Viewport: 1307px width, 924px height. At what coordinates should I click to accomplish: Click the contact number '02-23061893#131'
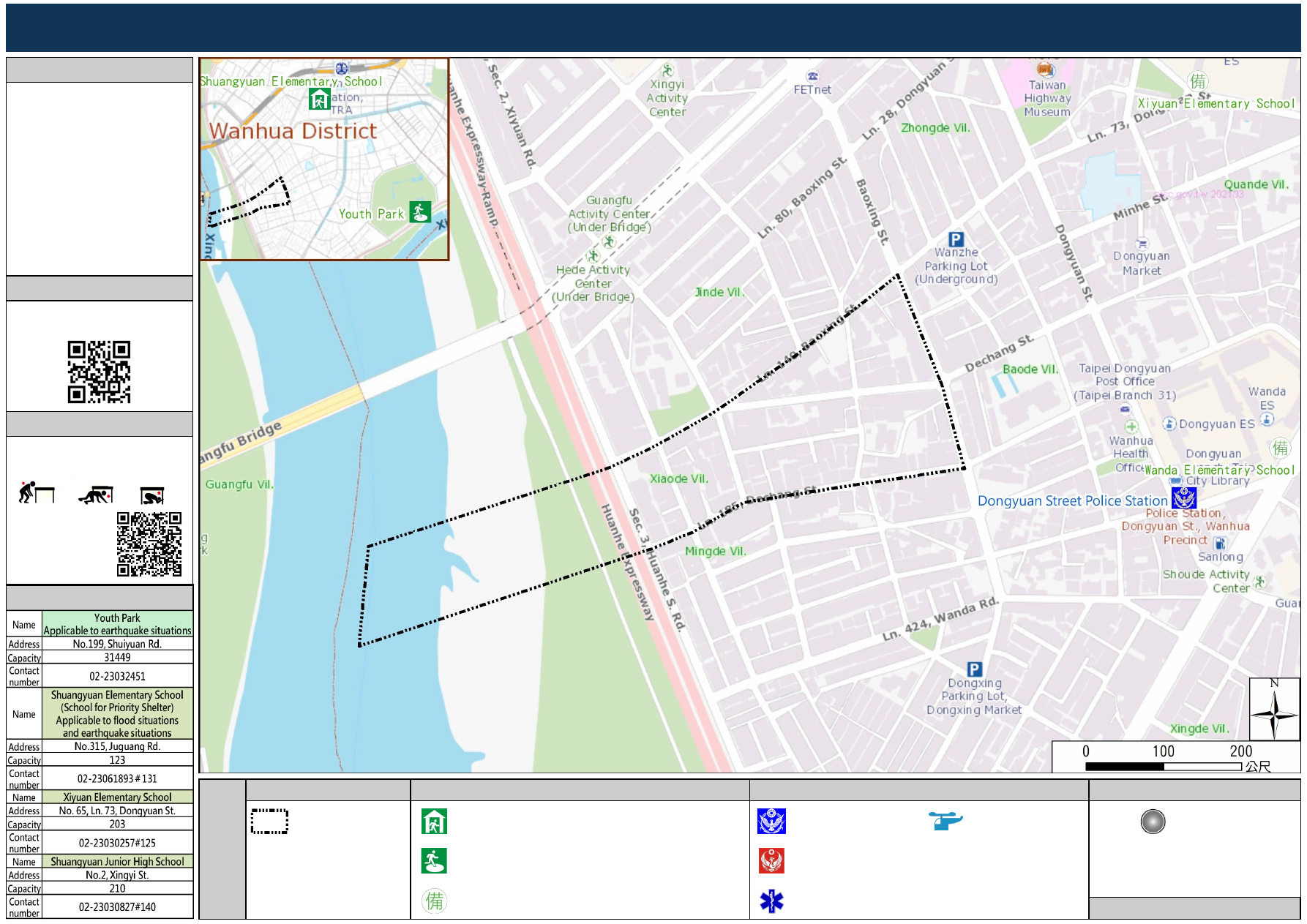click(x=117, y=778)
